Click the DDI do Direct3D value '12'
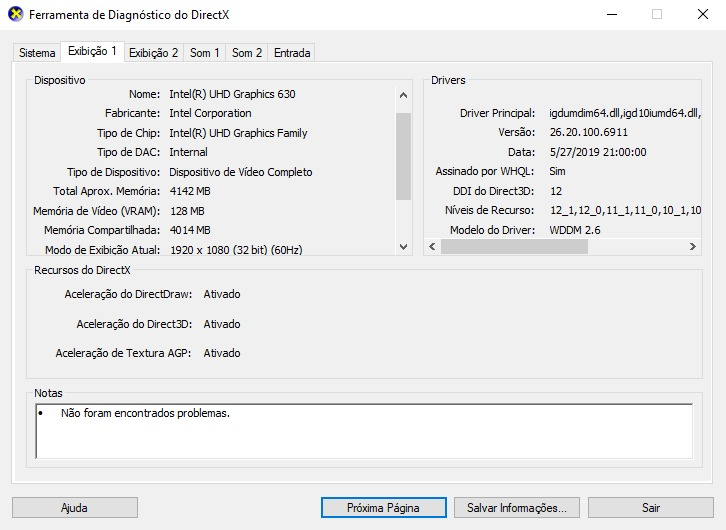This screenshot has height=530, width=726. click(556, 191)
